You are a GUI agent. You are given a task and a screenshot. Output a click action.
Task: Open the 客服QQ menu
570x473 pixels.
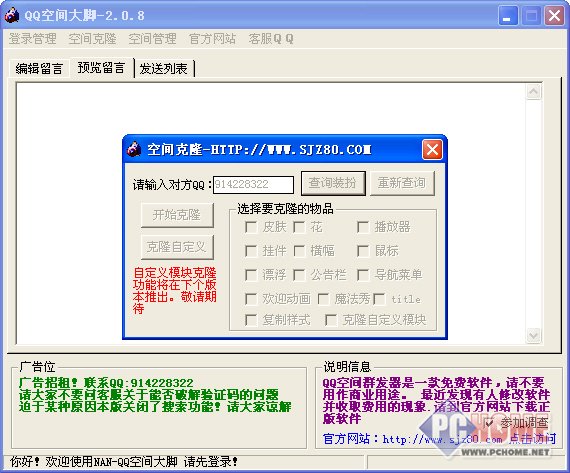[x=271, y=39]
